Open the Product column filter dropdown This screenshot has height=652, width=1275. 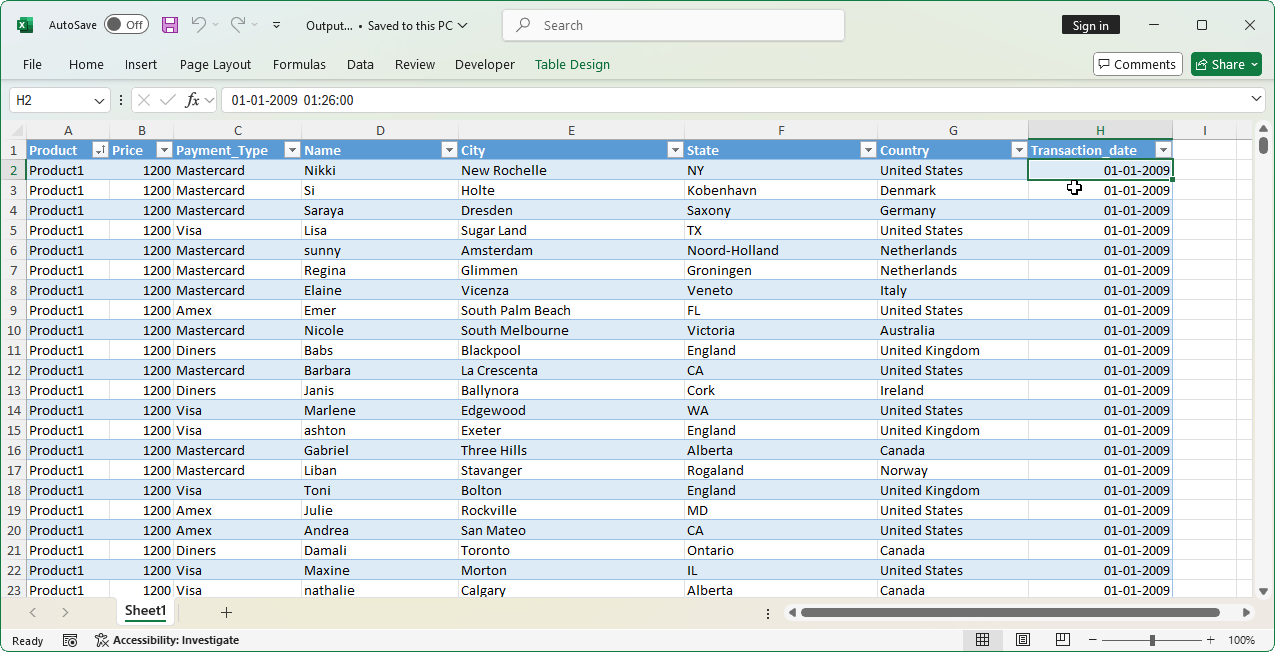(x=100, y=150)
